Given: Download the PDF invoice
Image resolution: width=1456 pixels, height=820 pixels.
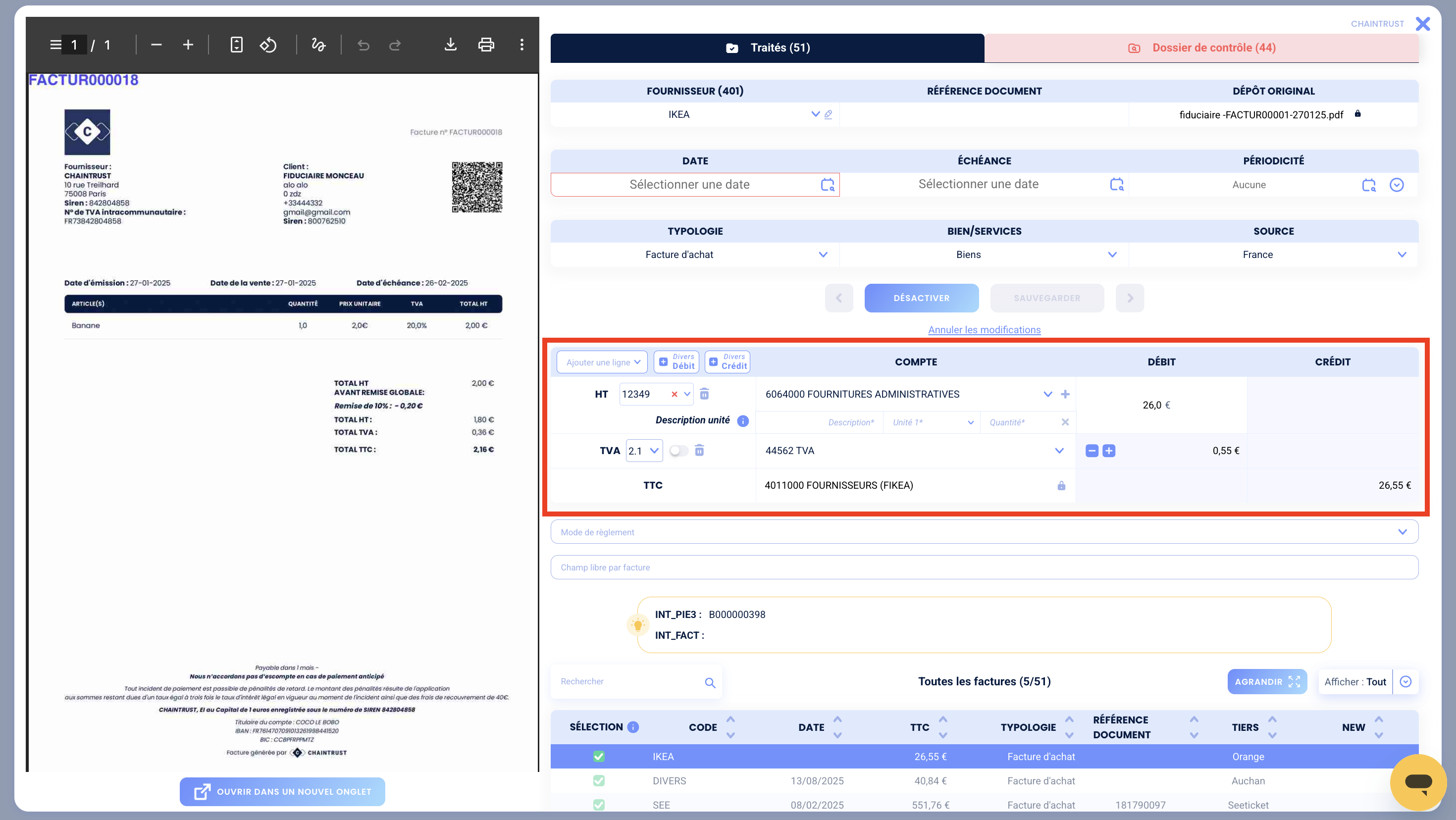Looking at the screenshot, I should coord(450,45).
